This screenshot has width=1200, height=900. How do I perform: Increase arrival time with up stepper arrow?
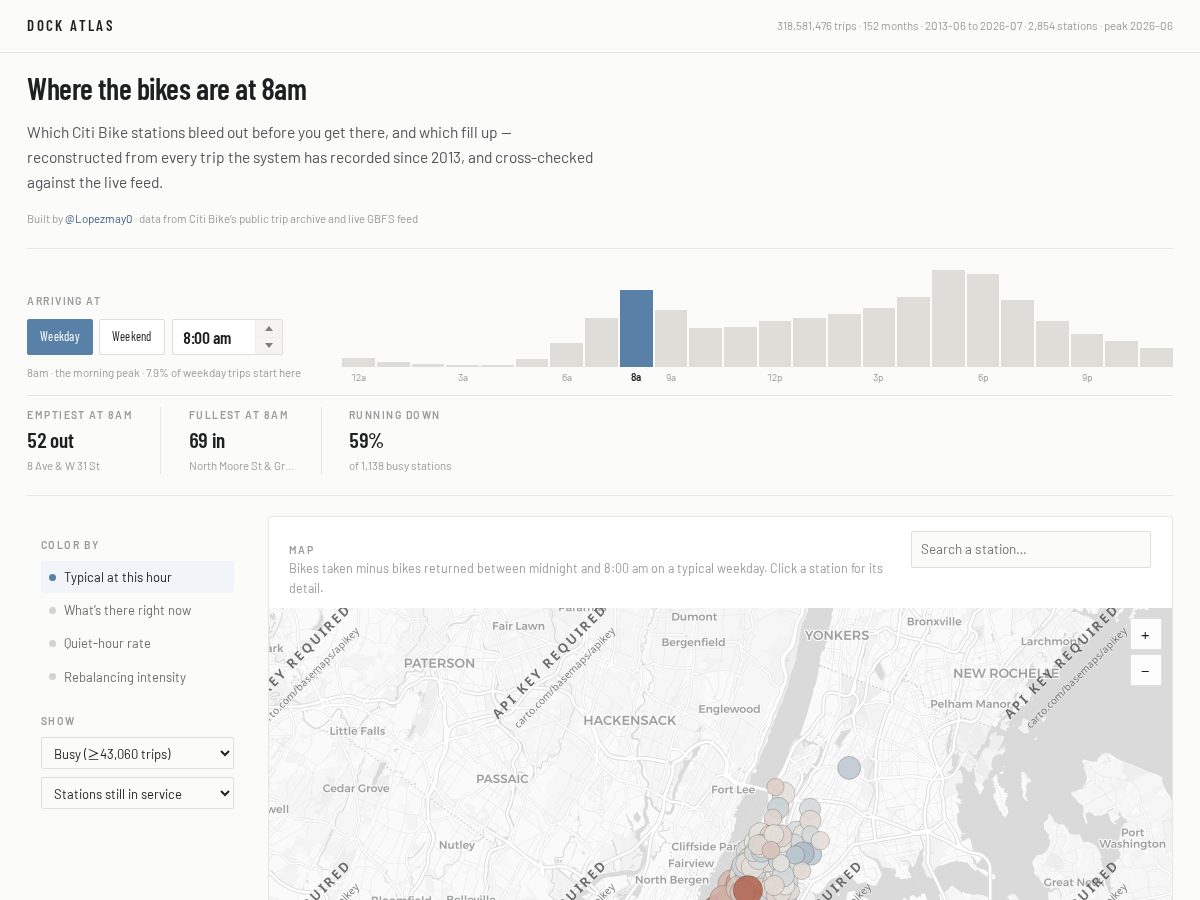coord(268,329)
